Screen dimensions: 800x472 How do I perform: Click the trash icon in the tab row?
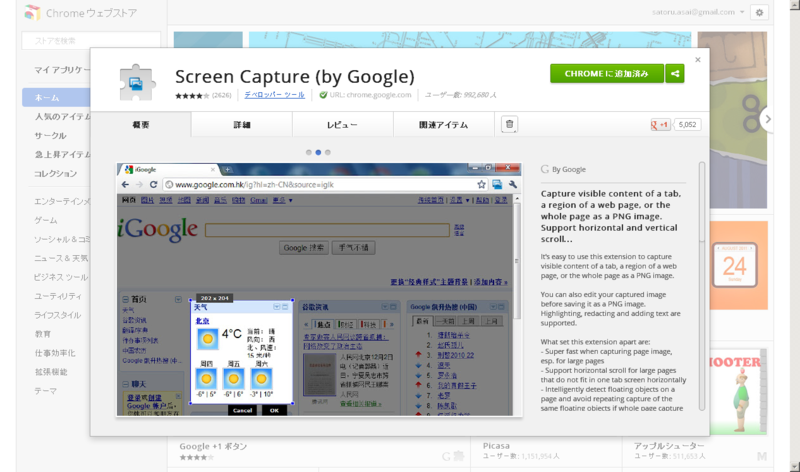point(509,124)
